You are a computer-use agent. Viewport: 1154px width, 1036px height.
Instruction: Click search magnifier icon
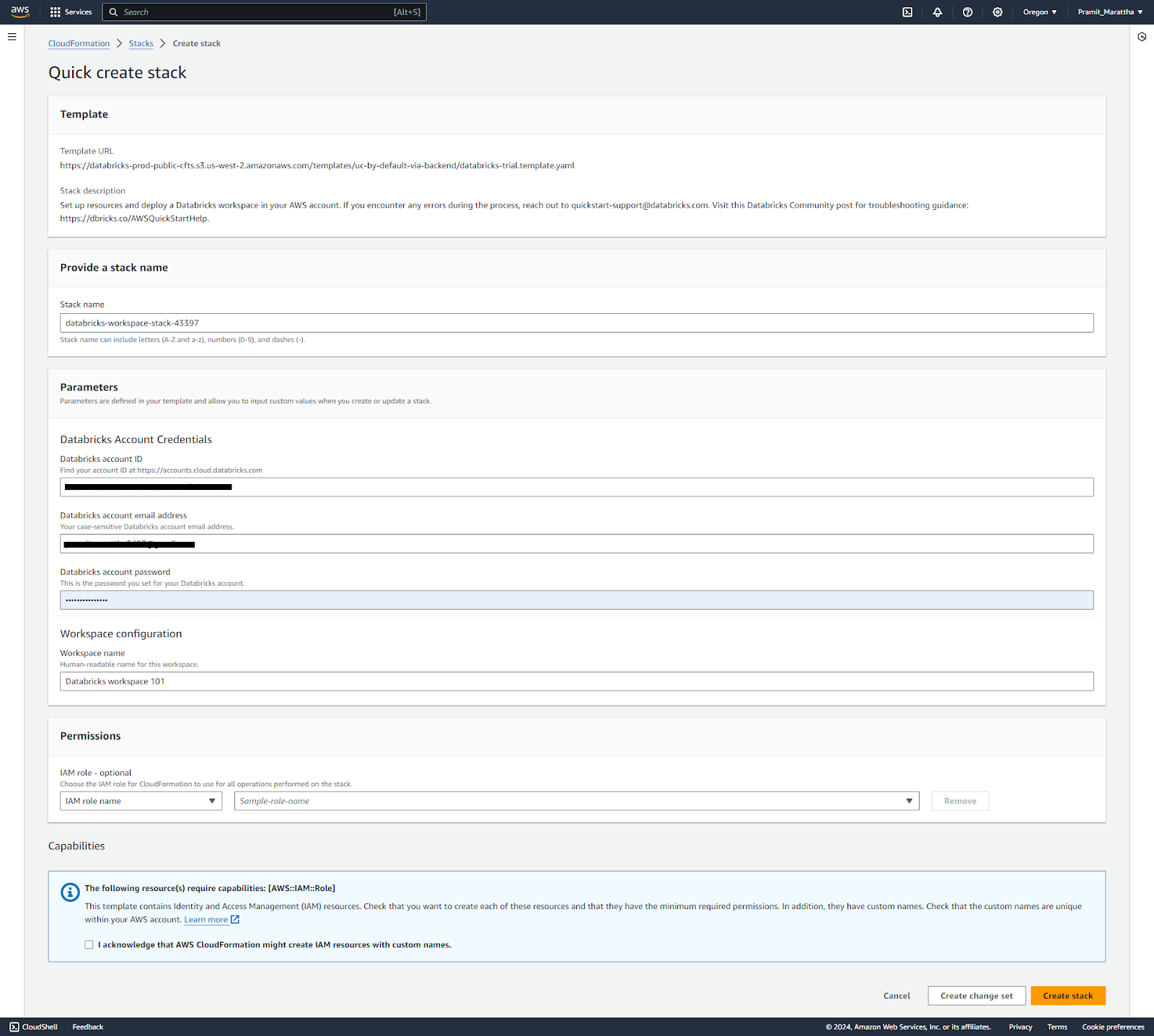(x=113, y=12)
